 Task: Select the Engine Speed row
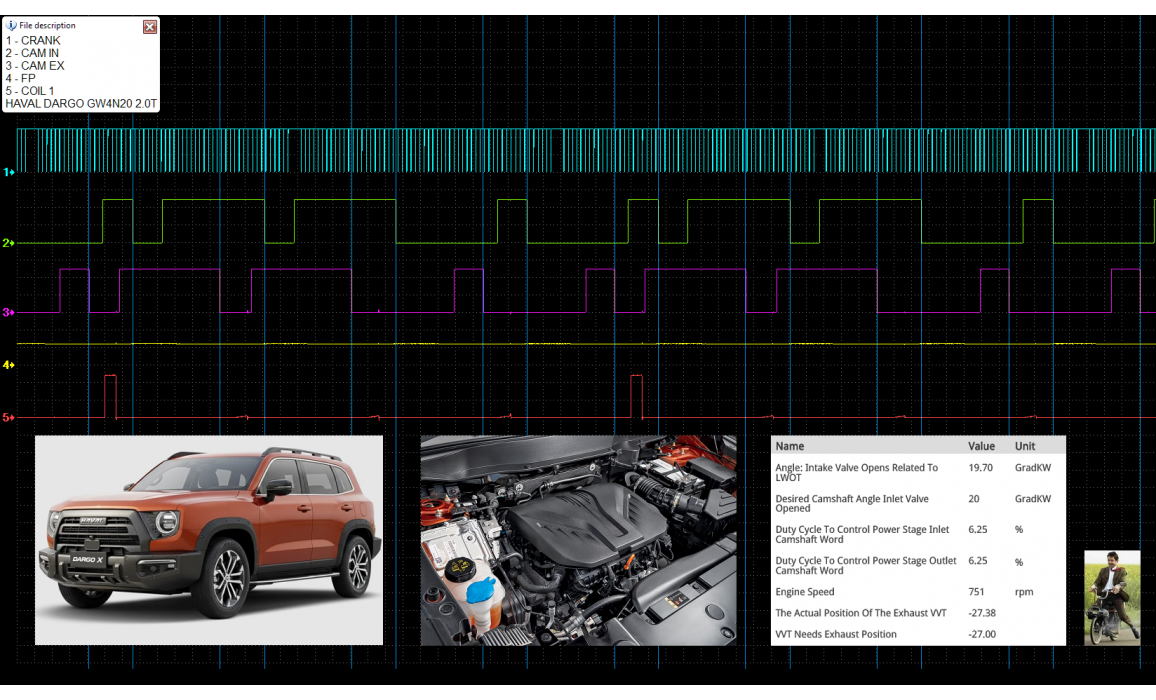918,592
